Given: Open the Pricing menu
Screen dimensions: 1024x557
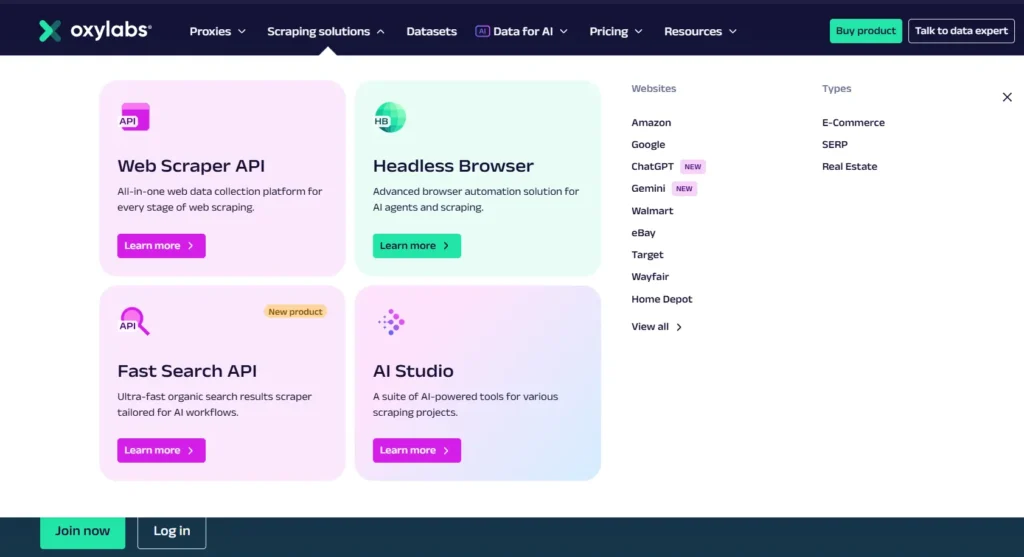Looking at the screenshot, I should point(616,31).
